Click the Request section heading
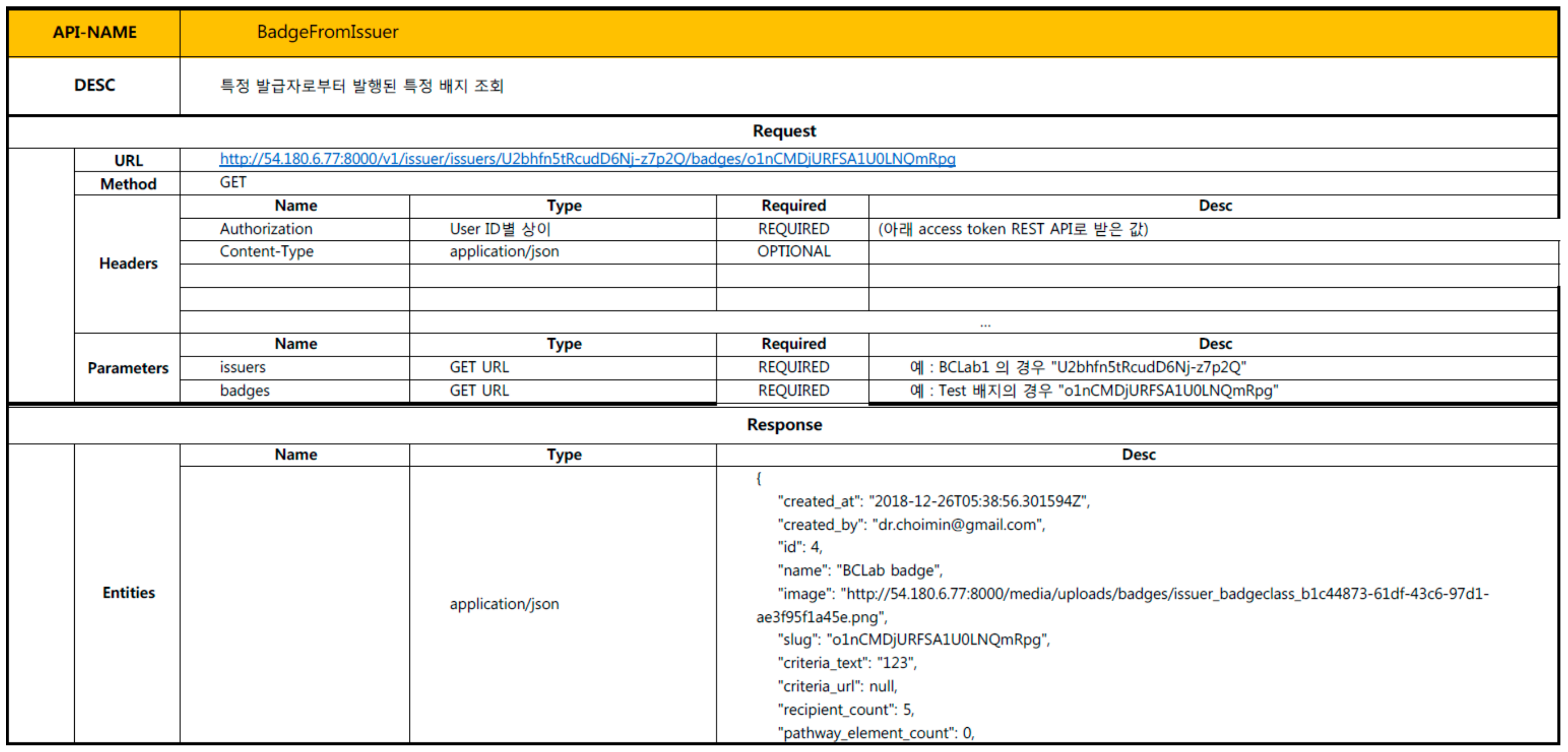The height and width of the screenshot is (752, 1568). coord(784,131)
